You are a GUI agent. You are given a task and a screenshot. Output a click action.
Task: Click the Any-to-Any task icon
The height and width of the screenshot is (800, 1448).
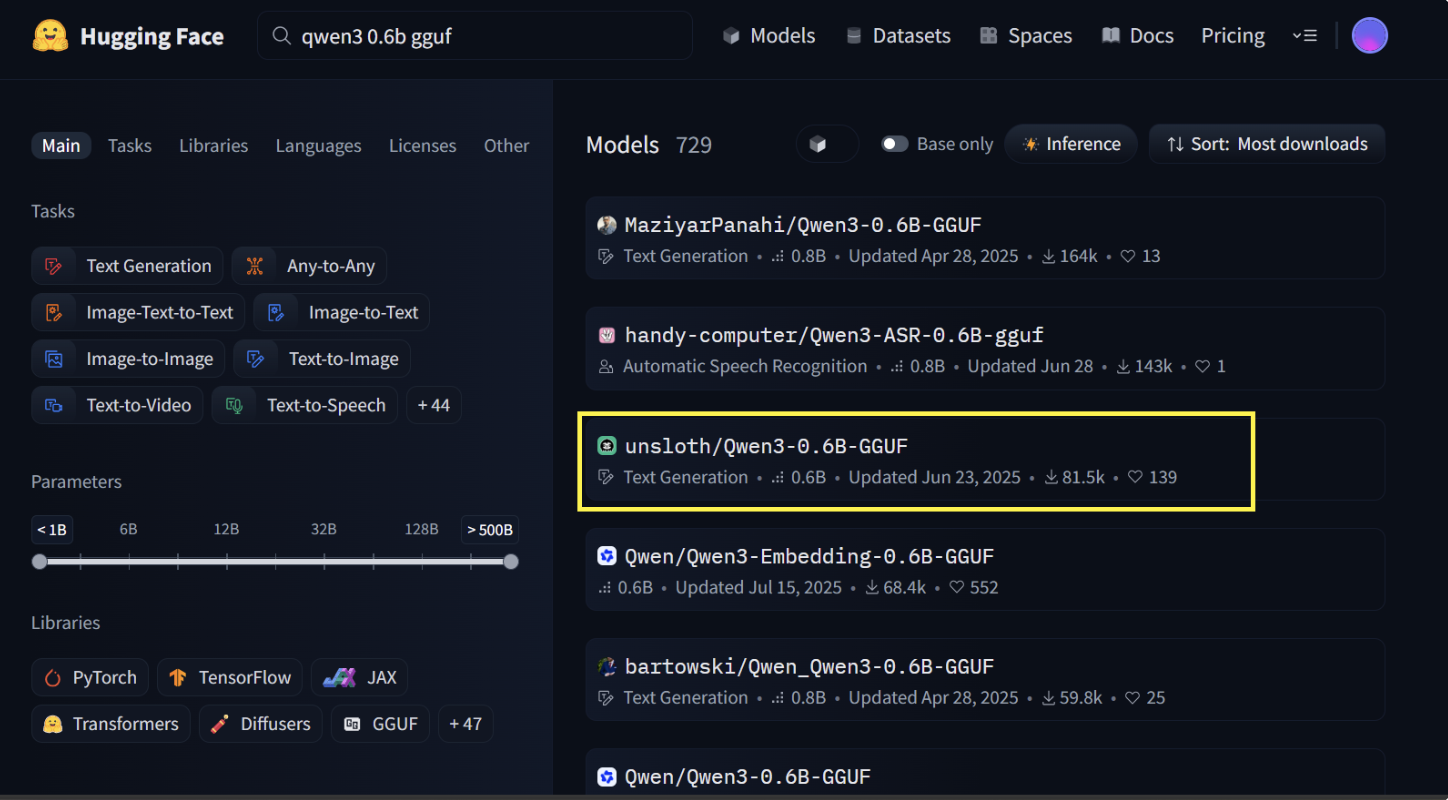255,266
